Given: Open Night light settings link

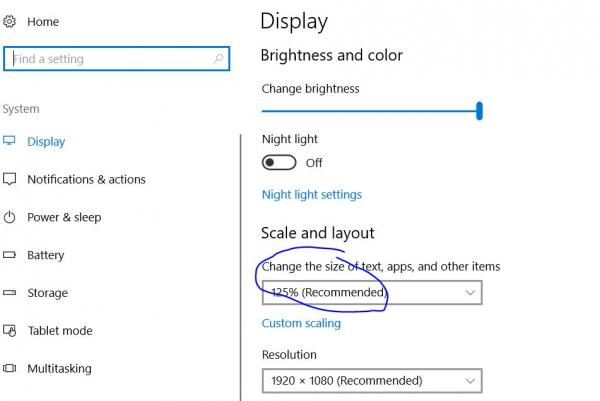Looking at the screenshot, I should pyautogui.click(x=312, y=195).
